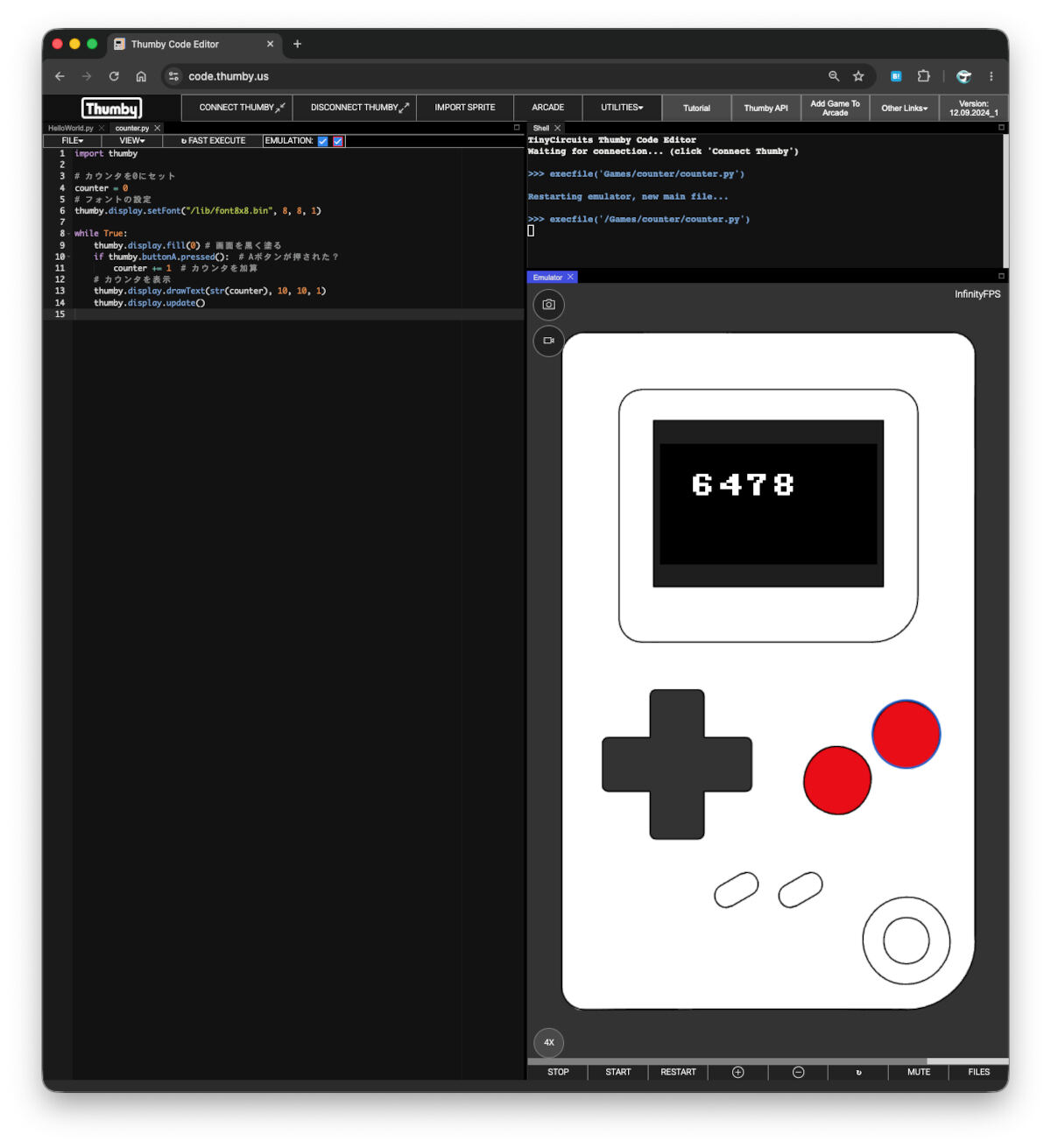Close the HelloWorld.py tab

[x=102, y=128]
